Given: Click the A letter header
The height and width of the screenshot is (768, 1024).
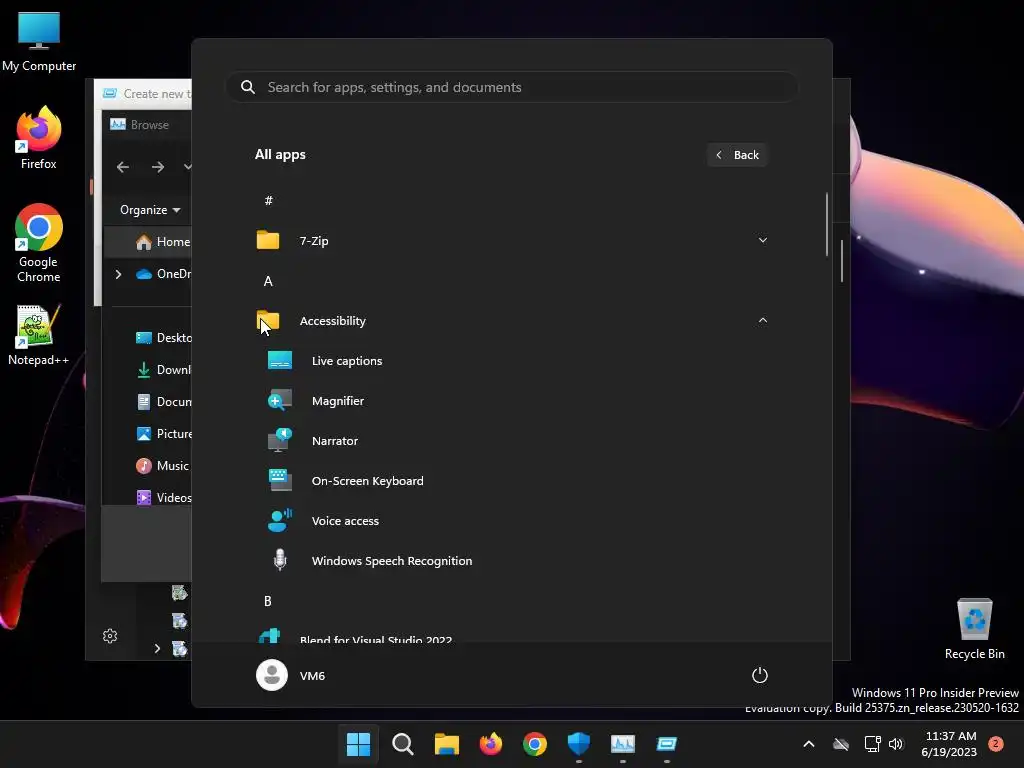Looking at the screenshot, I should click(x=268, y=281).
